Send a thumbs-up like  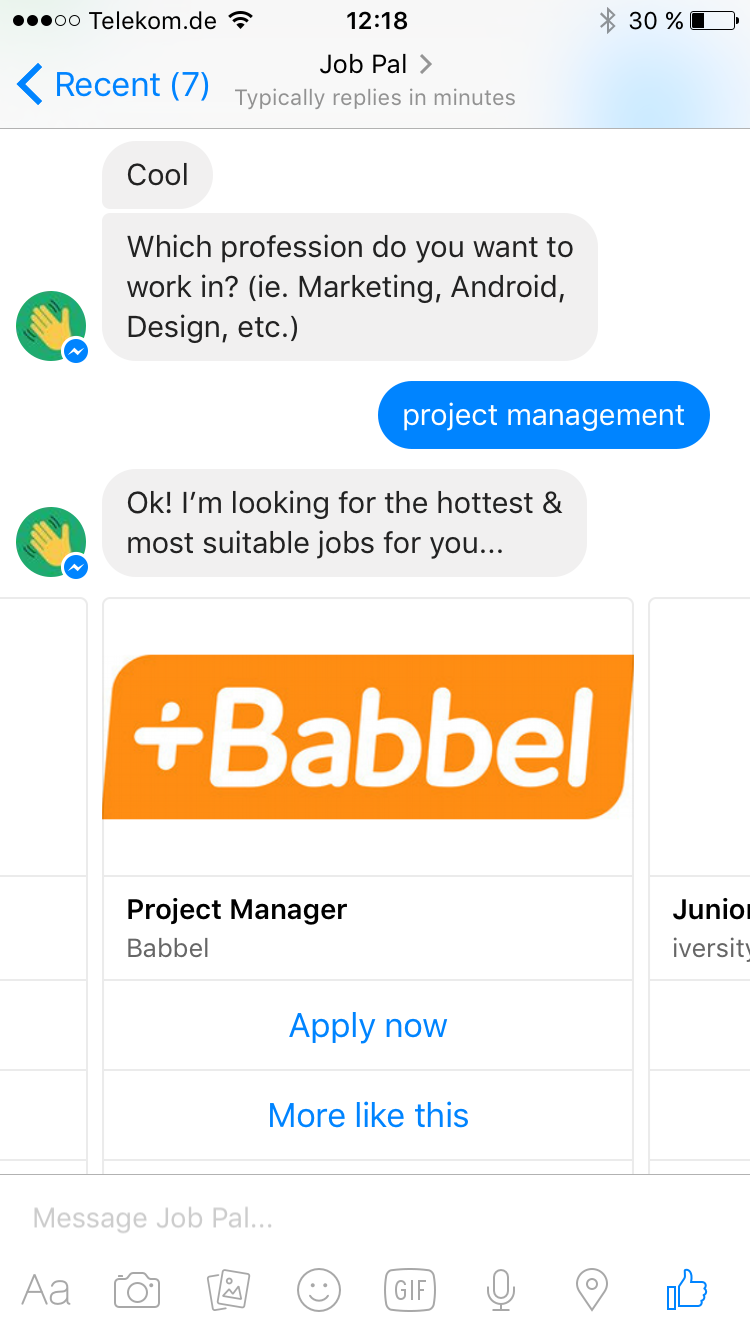(x=687, y=1289)
